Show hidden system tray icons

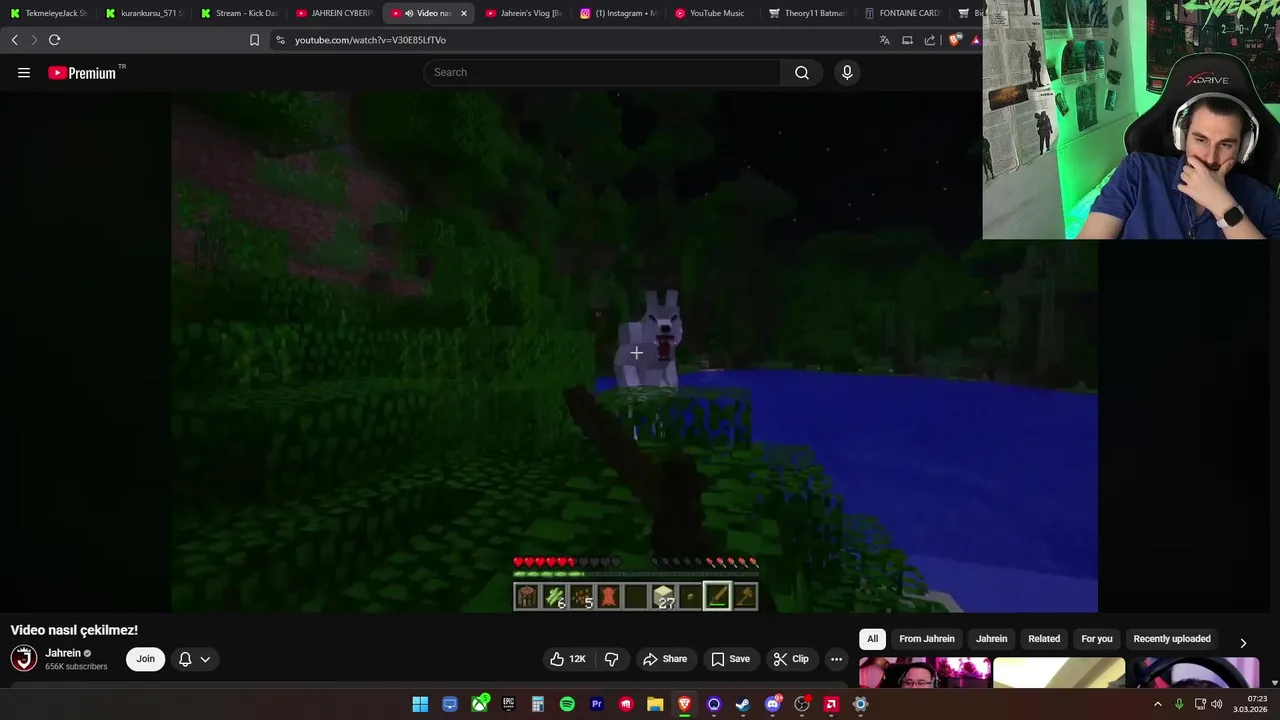[1158, 704]
